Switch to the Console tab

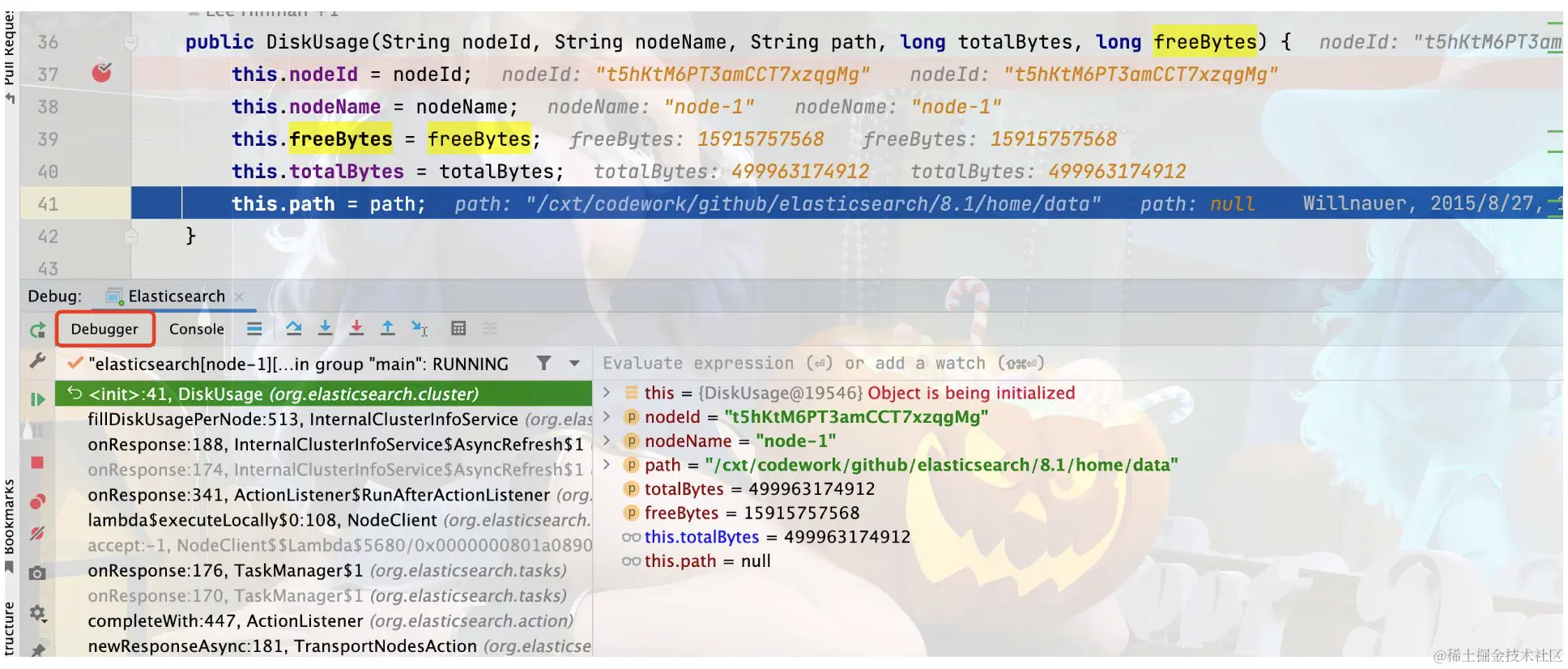[197, 329]
